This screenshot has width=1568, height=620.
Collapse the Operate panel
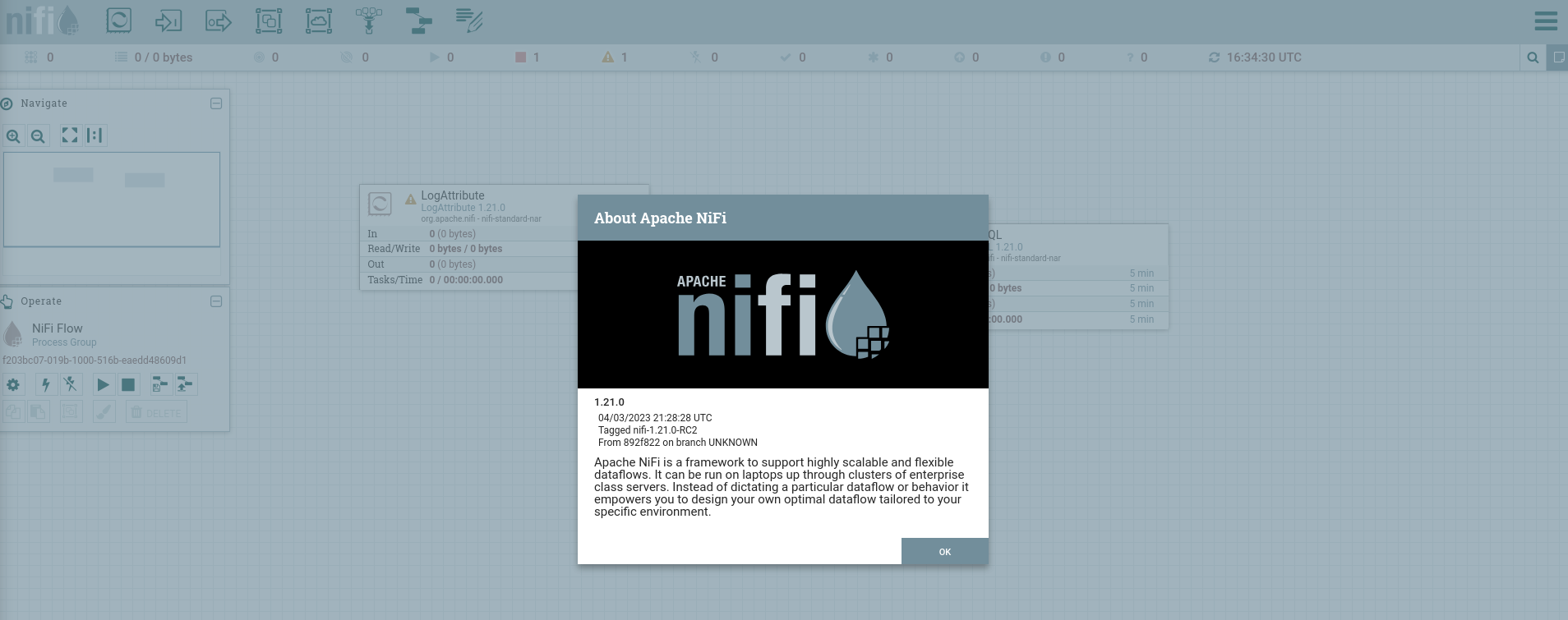coord(216,301)
